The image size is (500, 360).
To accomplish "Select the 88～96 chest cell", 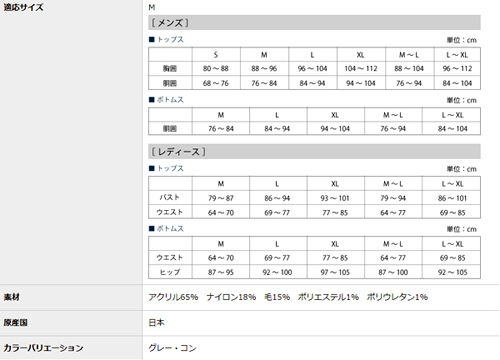I will 264,69.
